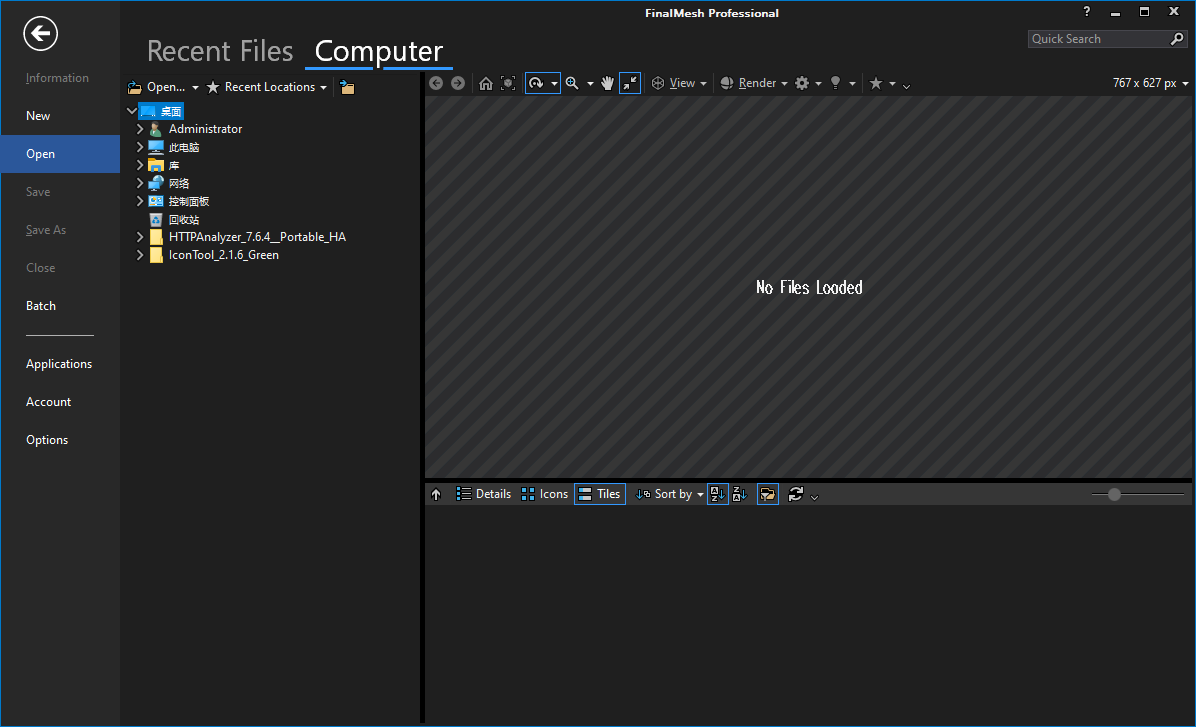Open Options in the side menu
1196x727 pixels.
click(47, 440)
